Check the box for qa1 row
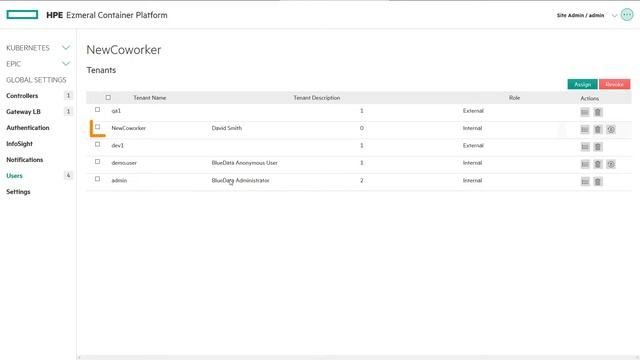The height and width of the screenshot is (360, 640). click(x=98, y=110)
